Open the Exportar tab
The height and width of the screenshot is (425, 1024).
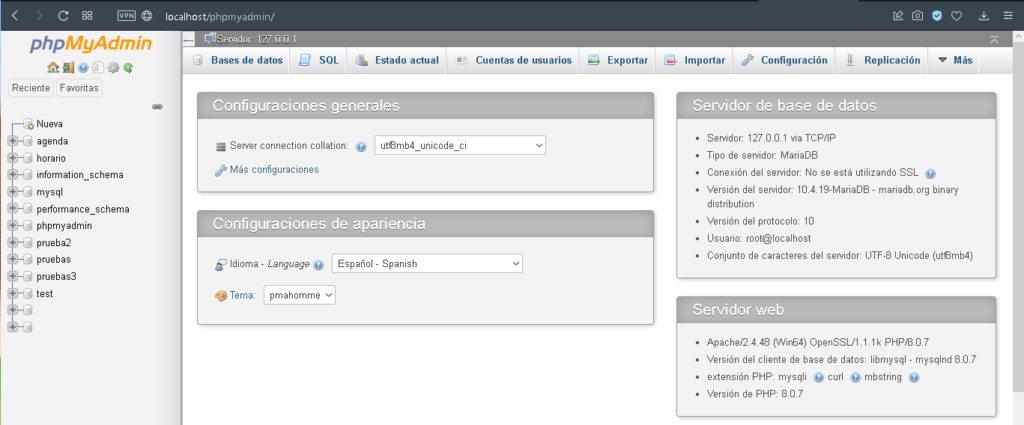[x=618, y=60]
